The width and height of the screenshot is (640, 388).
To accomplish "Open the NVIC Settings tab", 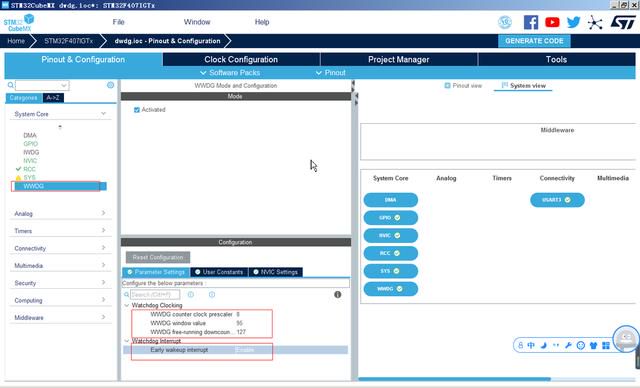I will [276, 272].
